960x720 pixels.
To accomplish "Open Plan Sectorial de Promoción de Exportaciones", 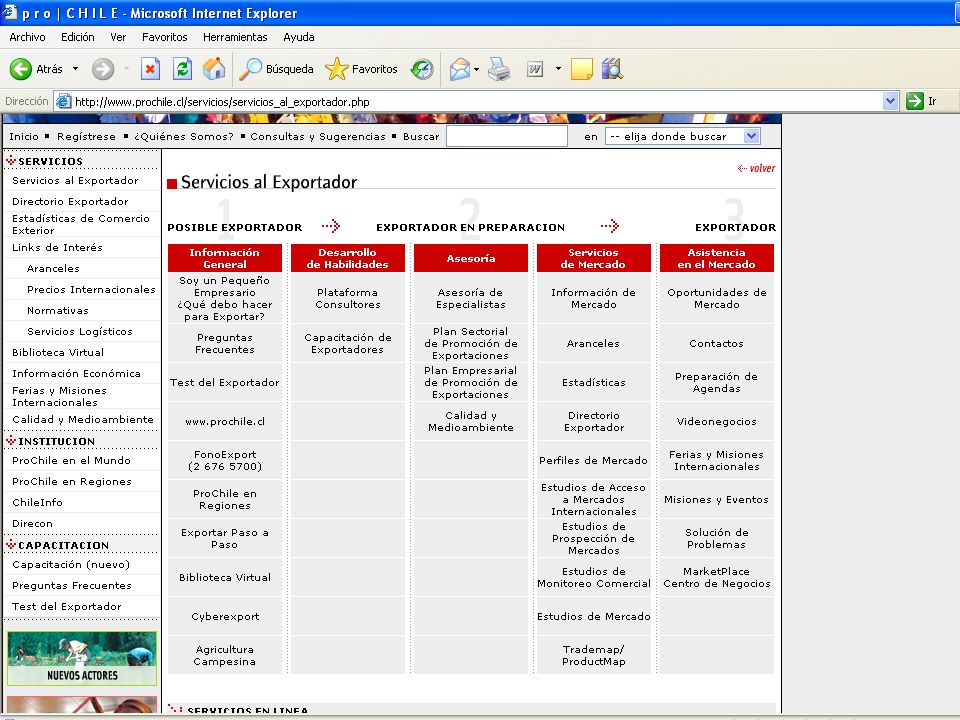I will [x=471, y=343].
